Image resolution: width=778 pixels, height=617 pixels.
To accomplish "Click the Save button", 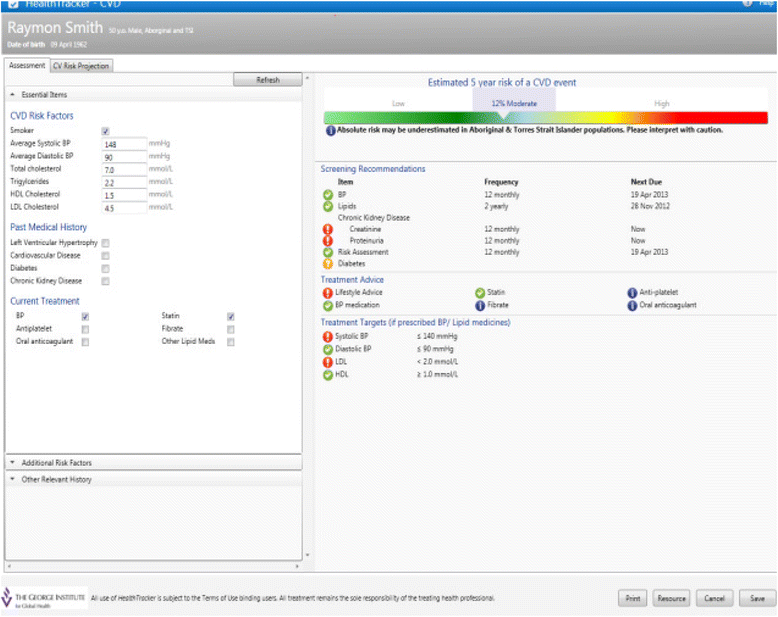I will [757, 598].
